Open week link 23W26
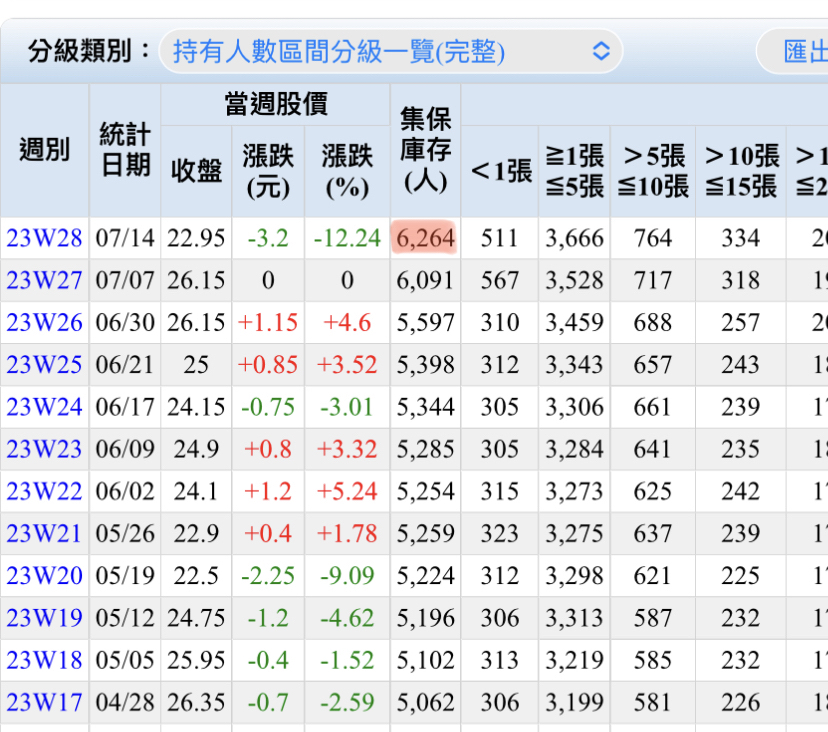The width and height of the screenshot is (828, 732). (x=44, y=323)
